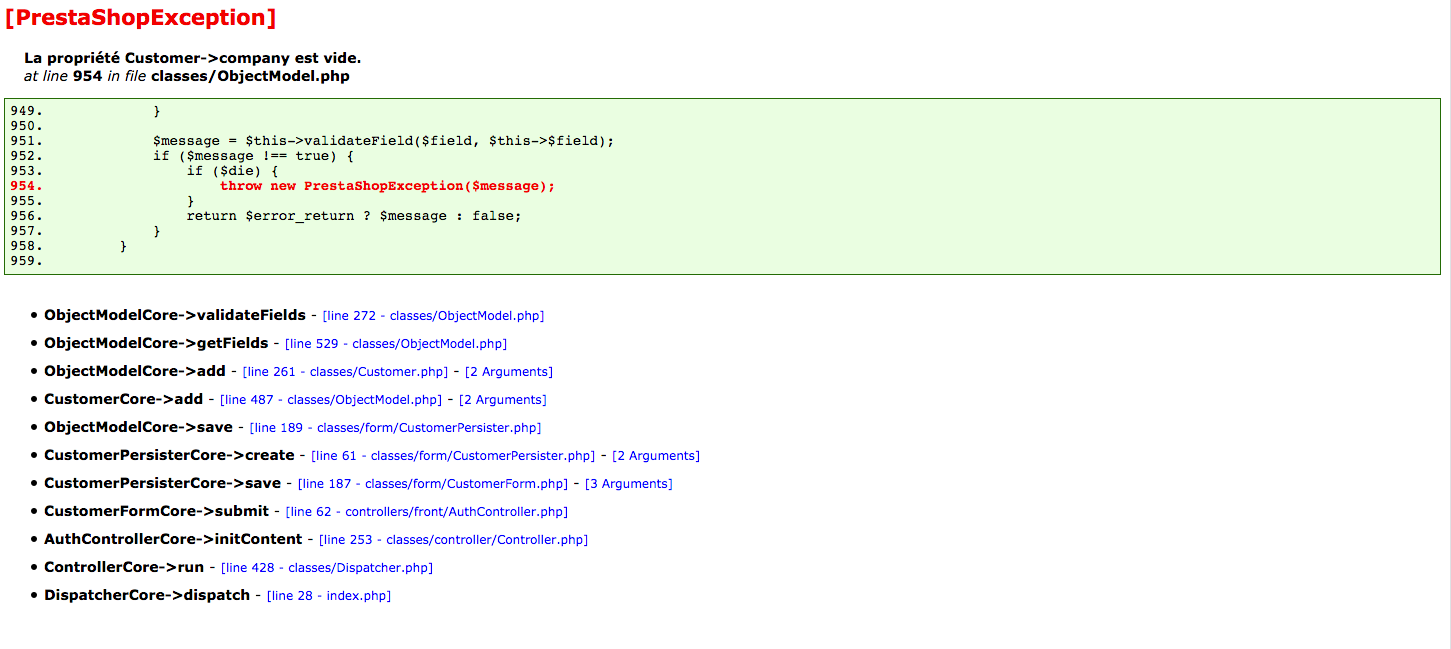Open the line 428 Dispatcher.php link
Image resolution: width=1451 pixels, height=649 pixels.
coord(327,568)
